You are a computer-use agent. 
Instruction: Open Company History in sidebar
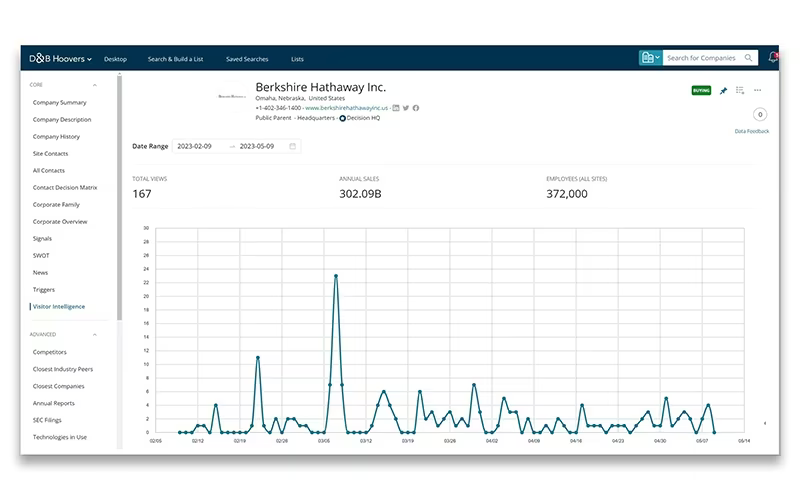pos(56,137)
